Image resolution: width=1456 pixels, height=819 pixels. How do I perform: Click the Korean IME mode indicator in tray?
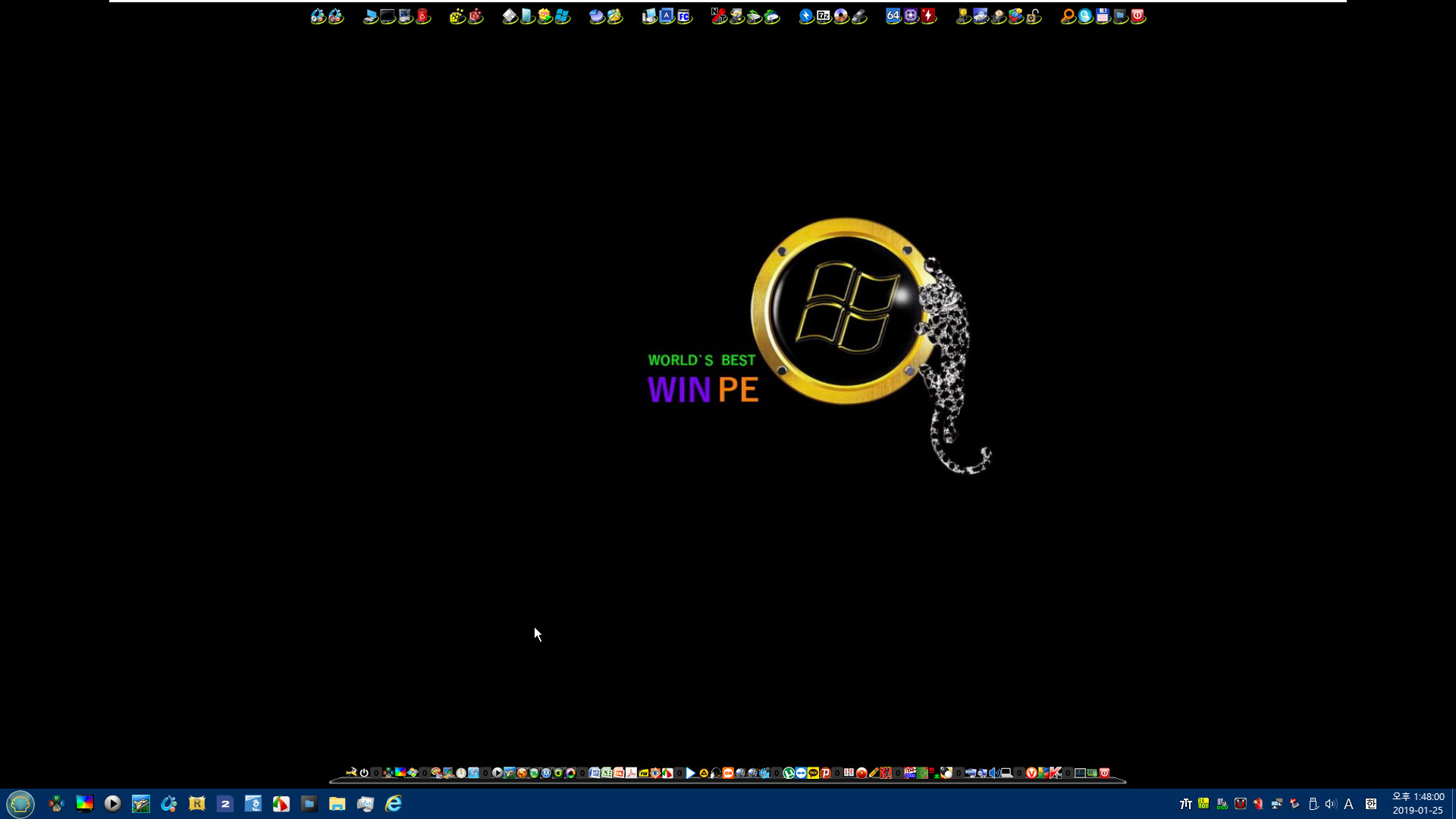coord(1371,804)
